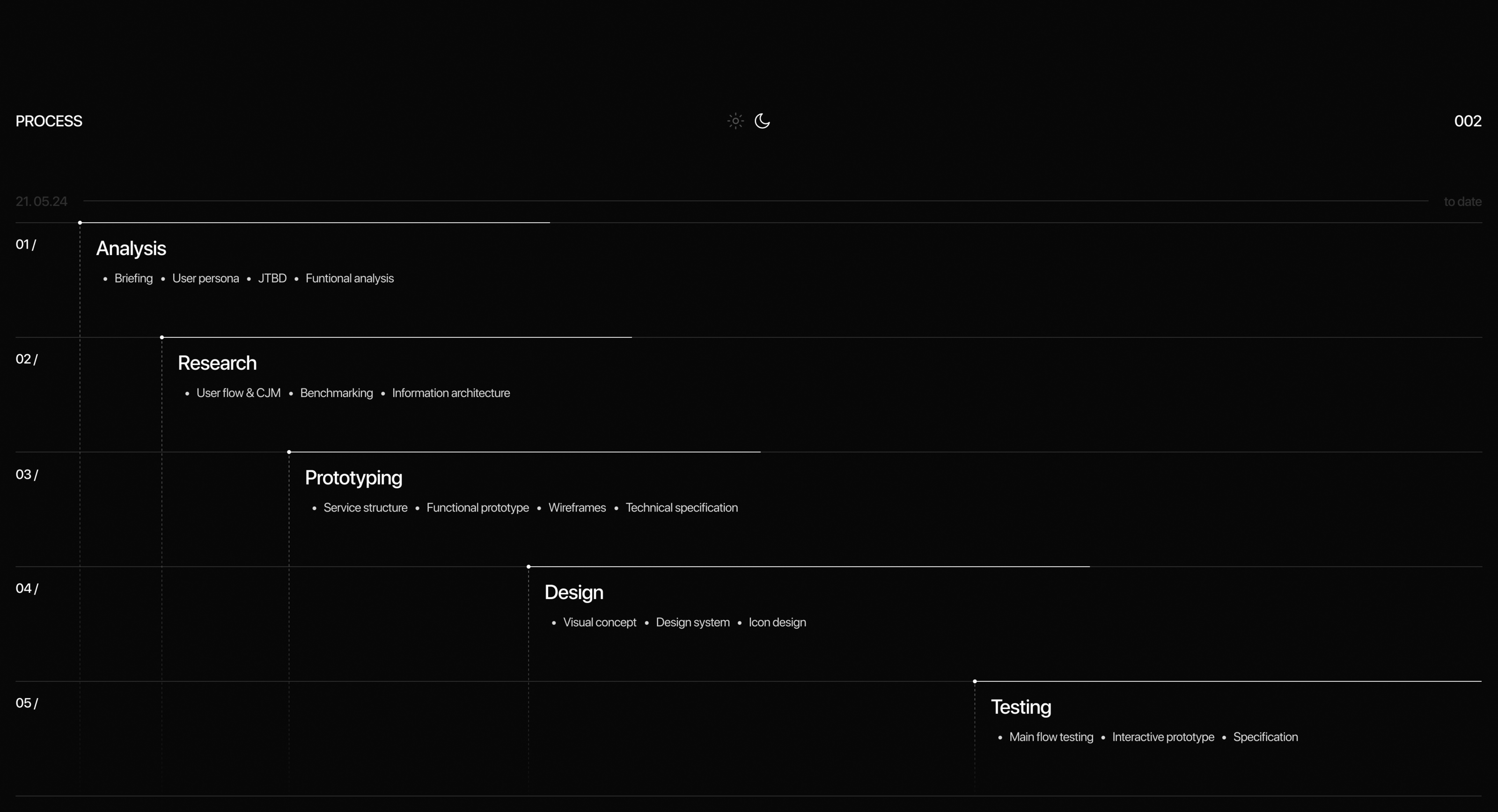
Task: Click the 'to date' end label
Action: [1462, 202]
